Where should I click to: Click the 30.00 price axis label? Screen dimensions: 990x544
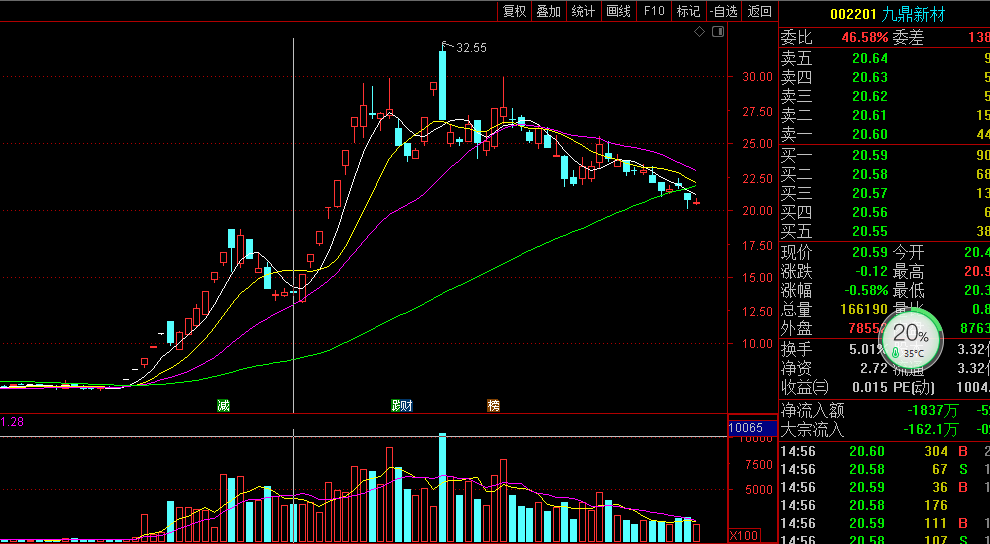point(758,77)
